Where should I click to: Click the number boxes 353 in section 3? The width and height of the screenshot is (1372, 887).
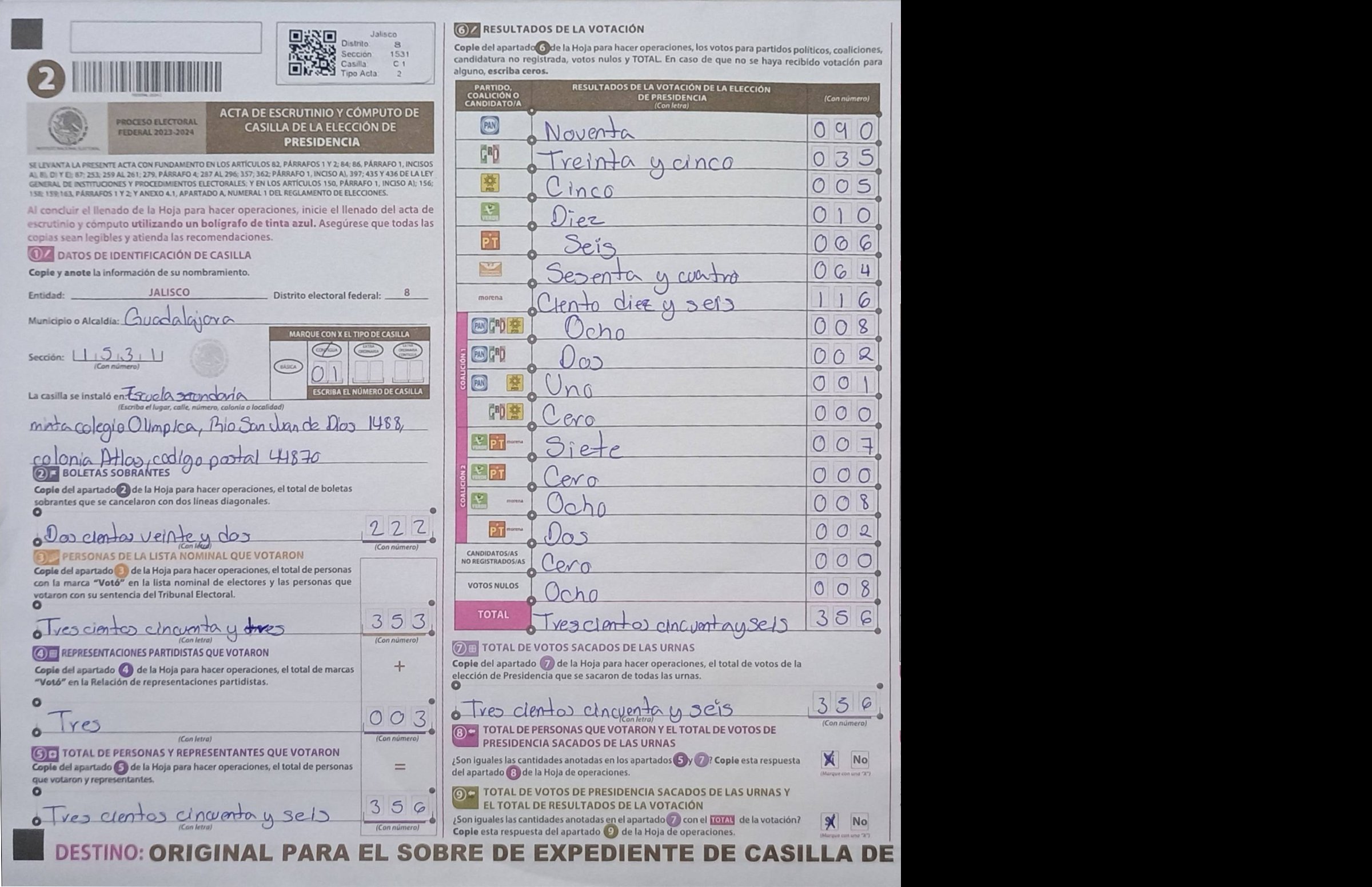(397, 621)
